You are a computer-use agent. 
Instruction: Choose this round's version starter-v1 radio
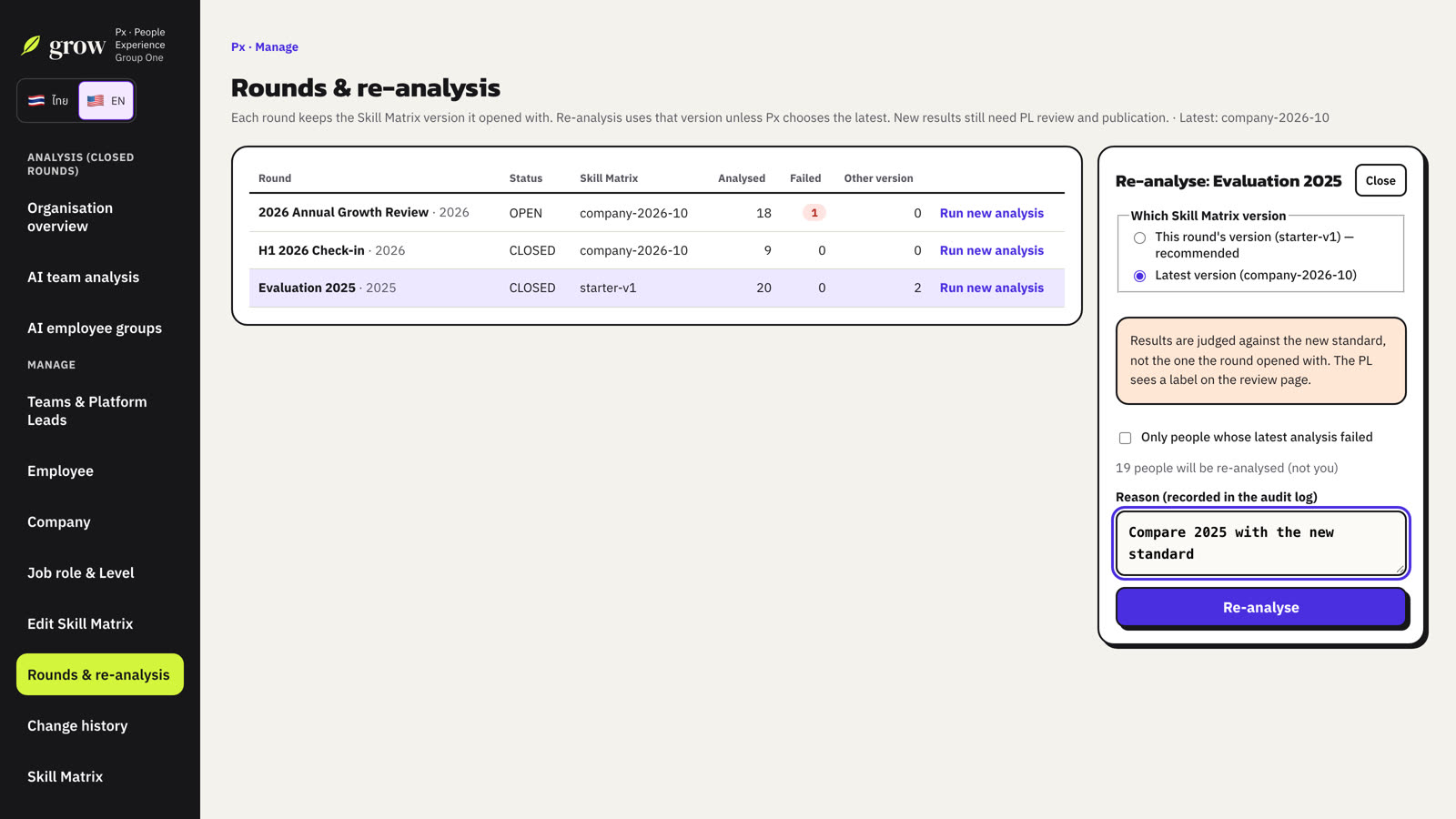click(1139, 238)
